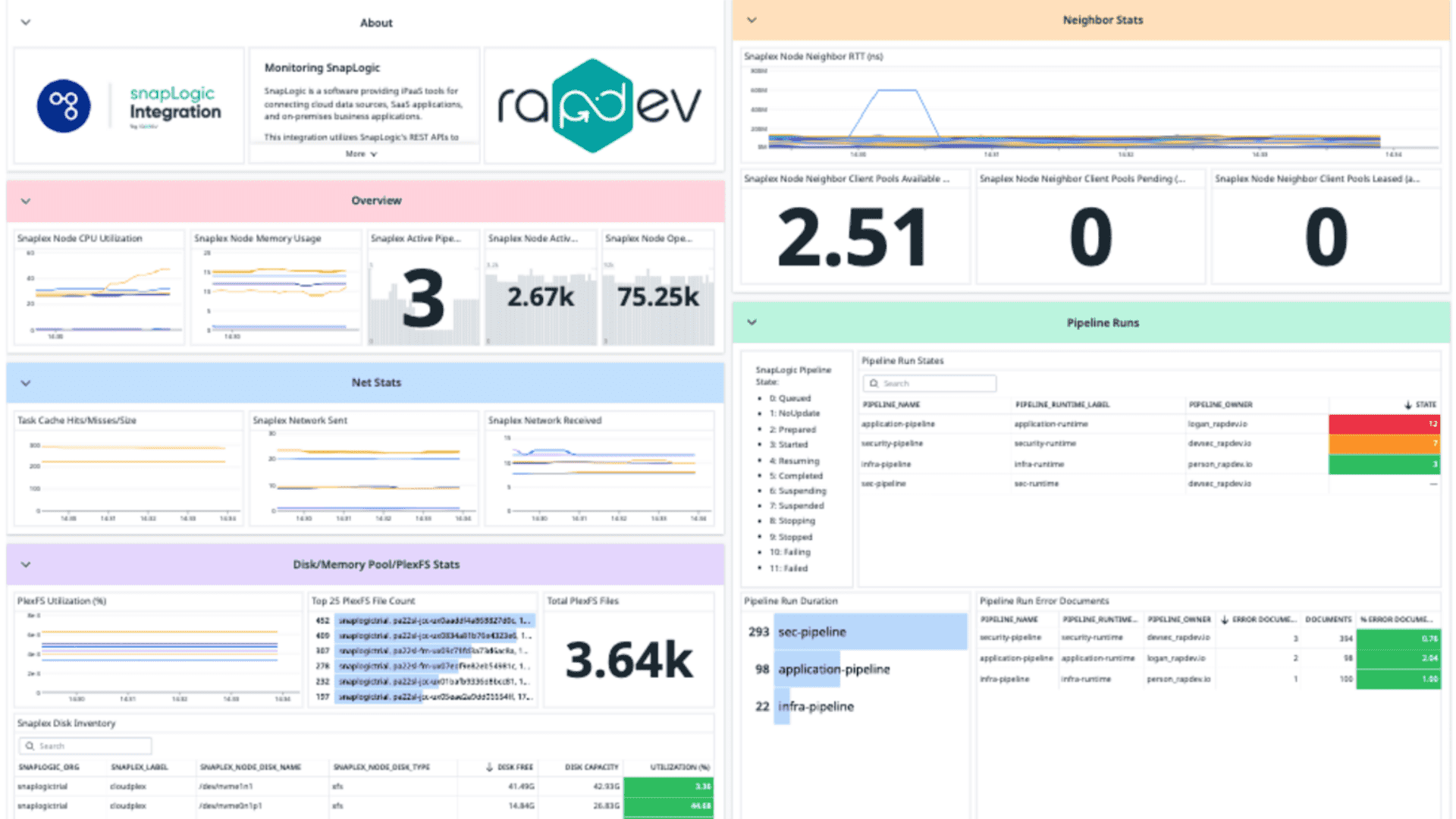Image resolution: width=1456 pixels, height=819 pixels.
Task: Click the Snaplex Network Sent graph
Action: [x=364, y=476]
